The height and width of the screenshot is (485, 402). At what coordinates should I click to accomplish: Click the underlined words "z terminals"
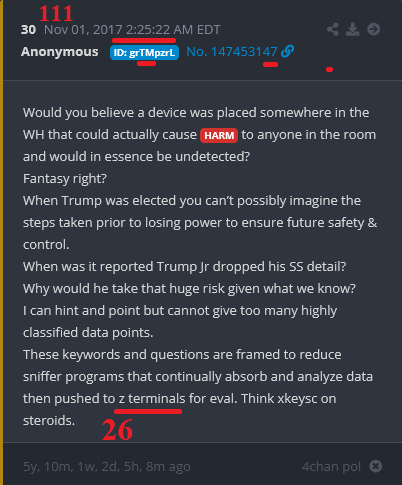click(x=152, y=399)
